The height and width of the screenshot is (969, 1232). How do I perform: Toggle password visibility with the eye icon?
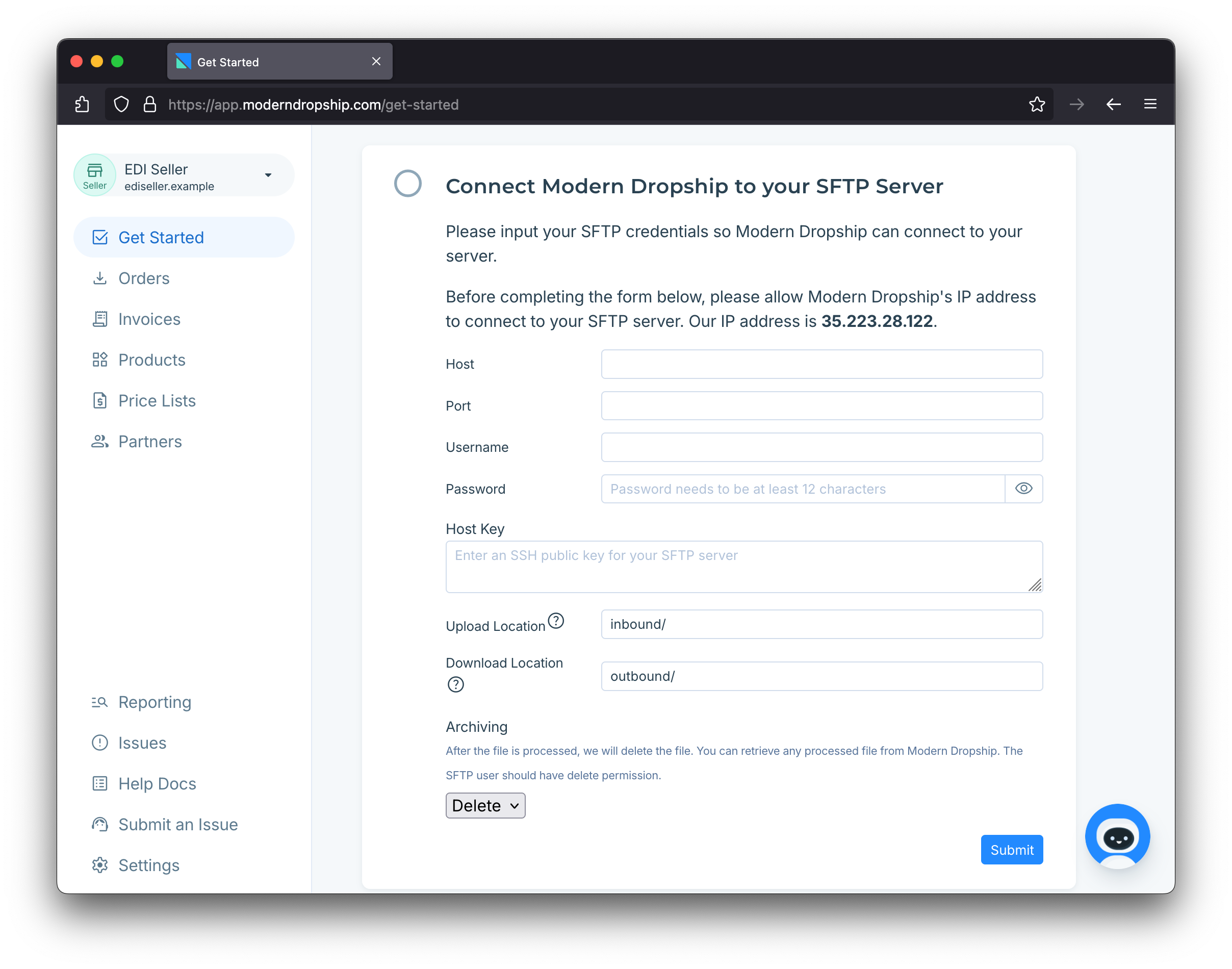pyautogui.click(x=1024, y=489)
